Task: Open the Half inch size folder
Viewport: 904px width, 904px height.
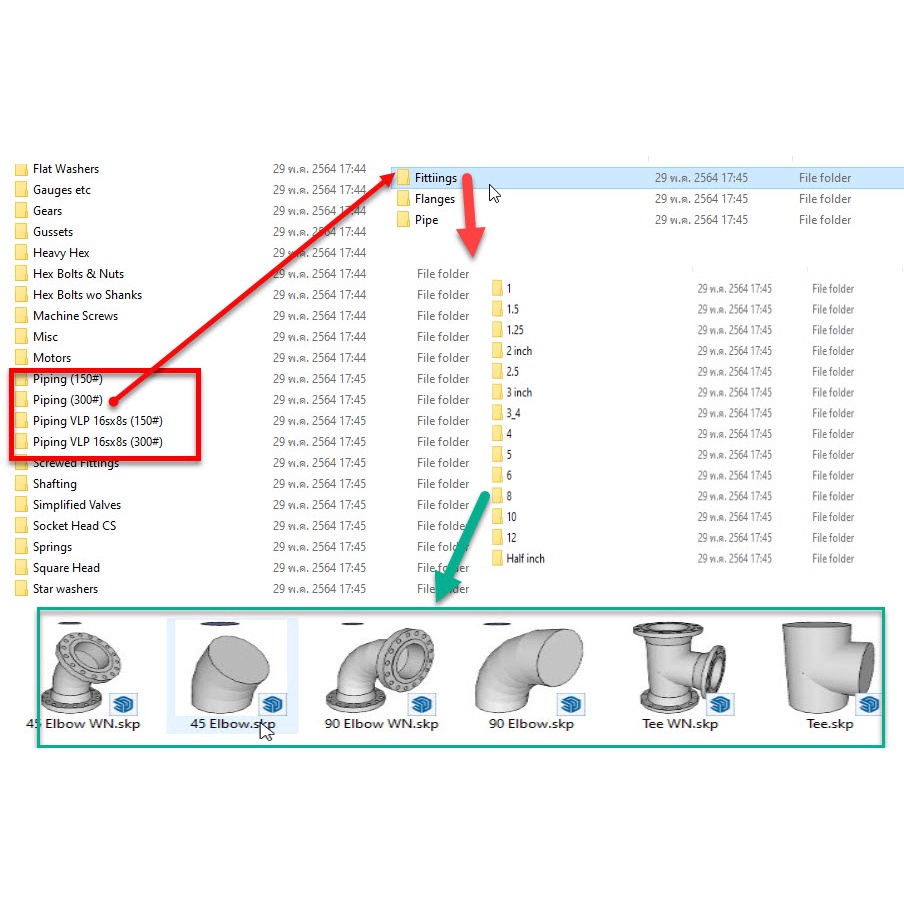Action: coord(524,559)
